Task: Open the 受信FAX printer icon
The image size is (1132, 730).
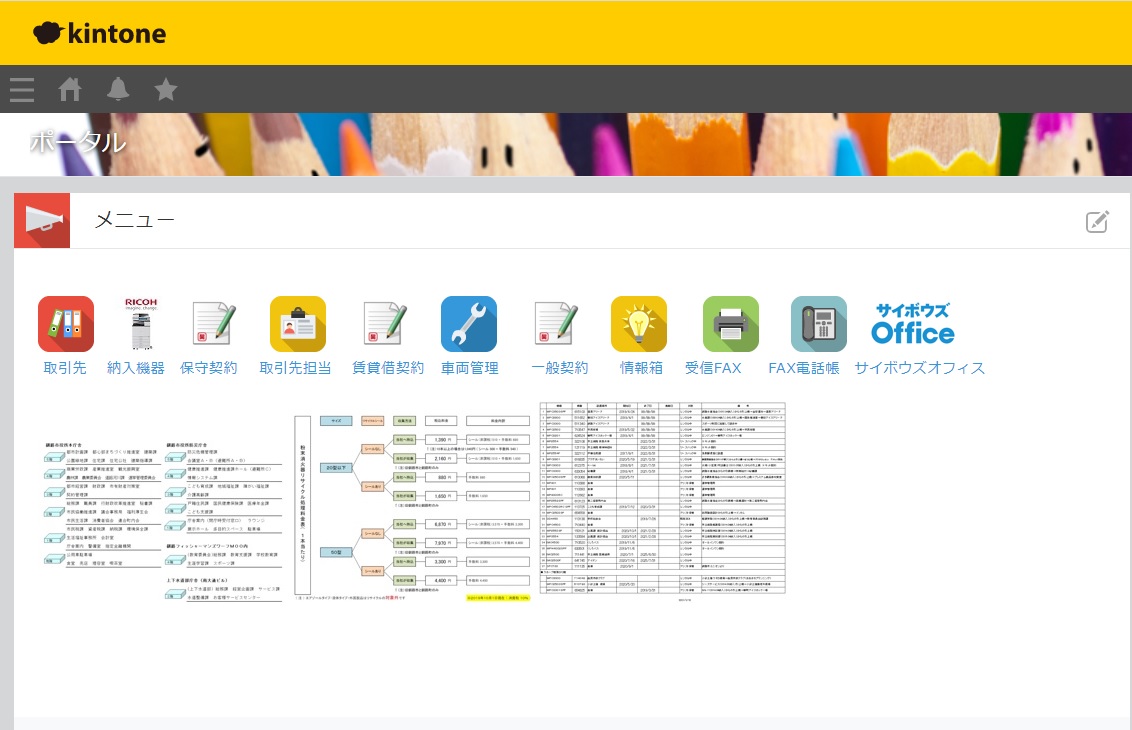Action: coord(730,324)
